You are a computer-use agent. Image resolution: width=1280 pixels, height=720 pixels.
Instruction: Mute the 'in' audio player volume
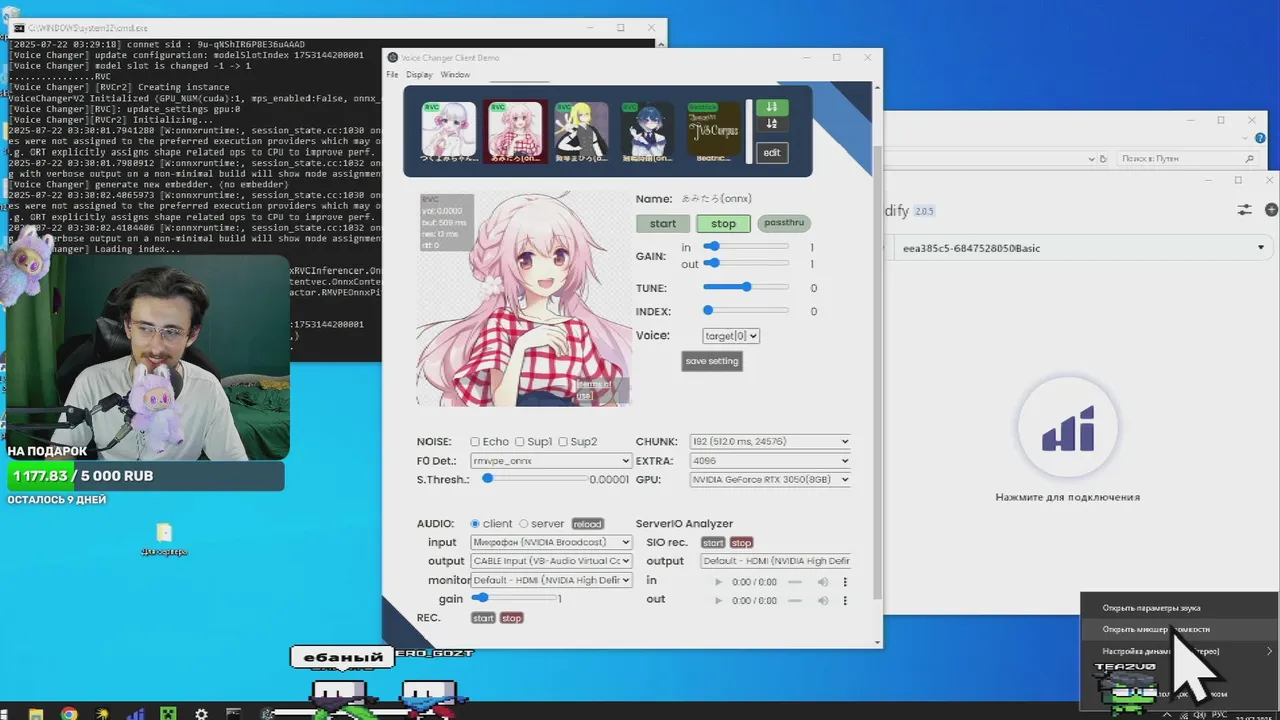point(824,582)
